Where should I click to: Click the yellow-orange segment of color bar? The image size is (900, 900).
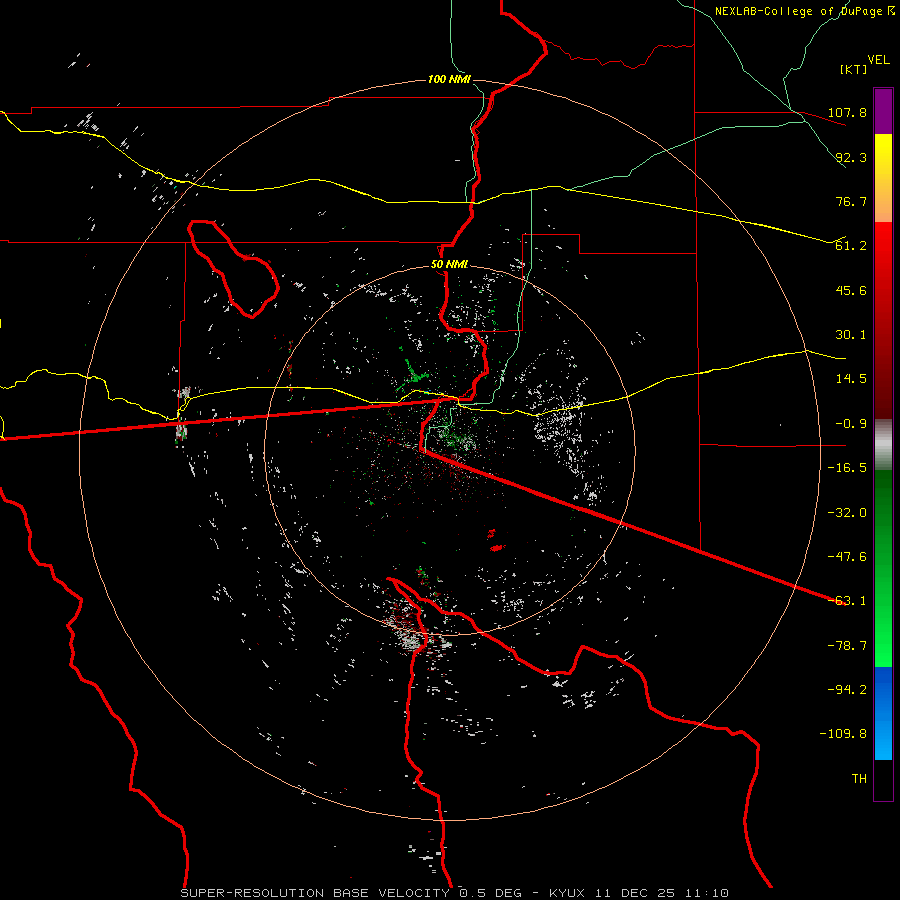[883, 178]
